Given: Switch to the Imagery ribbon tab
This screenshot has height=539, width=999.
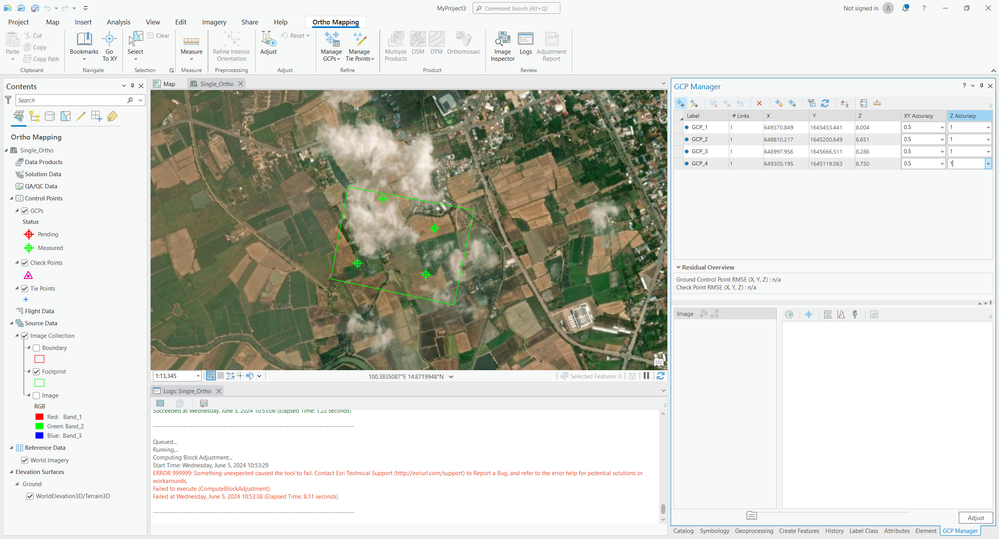Looking at the screenshot, I should 214,22.
